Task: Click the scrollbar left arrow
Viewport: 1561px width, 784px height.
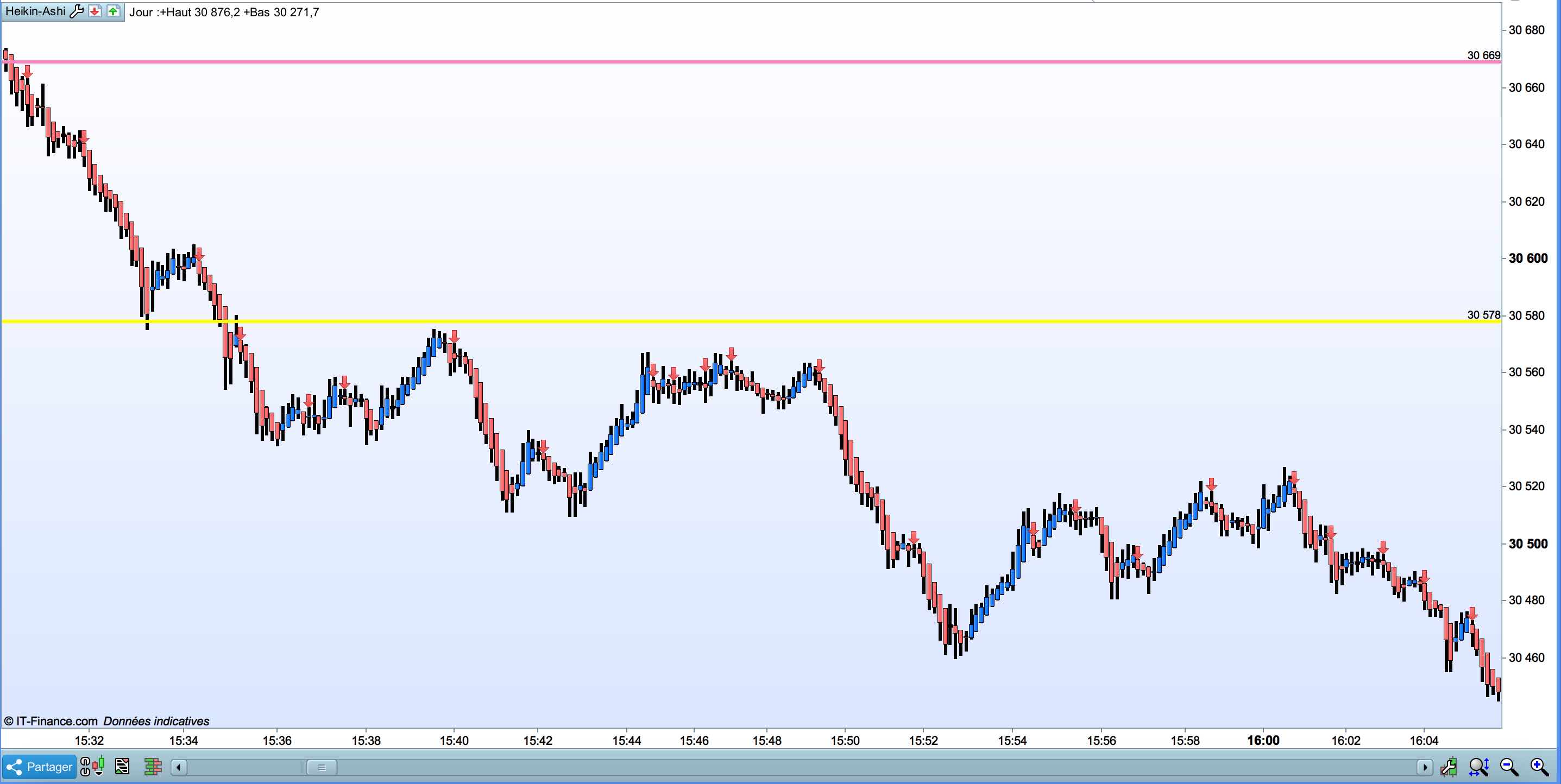Action: coord(179,768)
